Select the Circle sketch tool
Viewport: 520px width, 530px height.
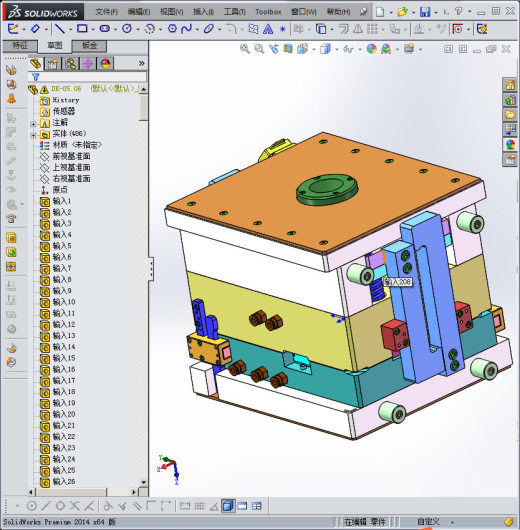coord(127,29)
